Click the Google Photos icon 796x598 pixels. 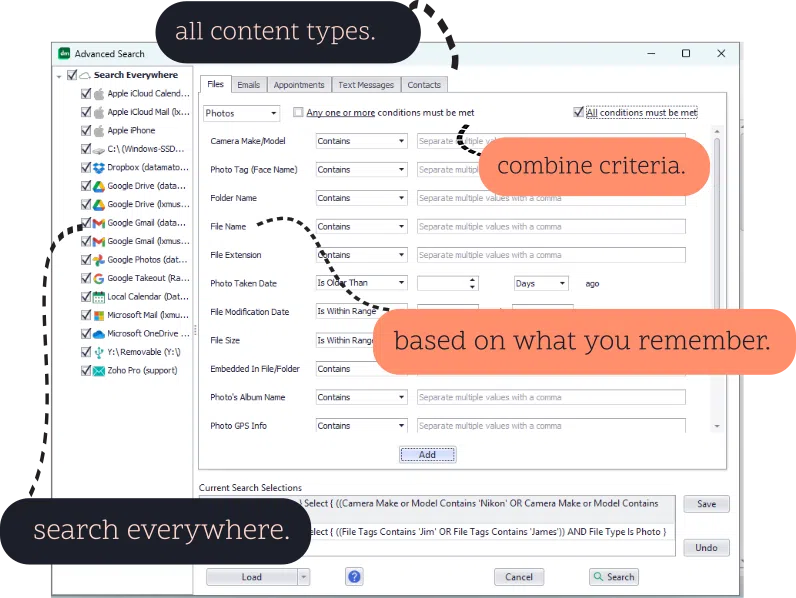coord(99,260)
